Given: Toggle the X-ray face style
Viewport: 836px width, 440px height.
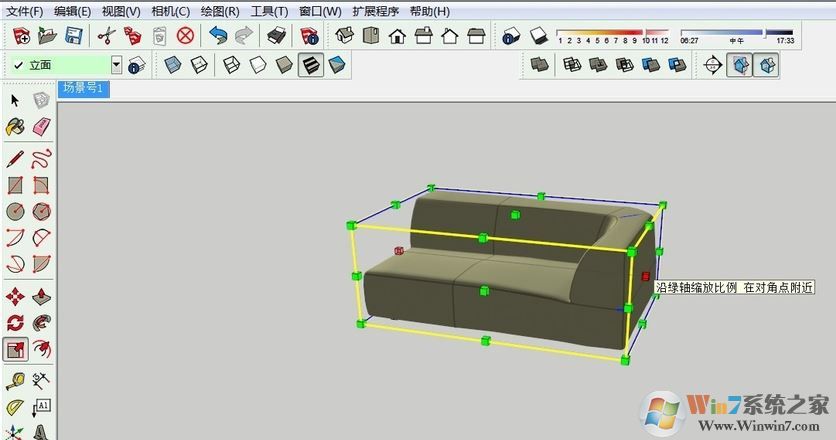Looking at the screenshot, I should pos(173,65).
